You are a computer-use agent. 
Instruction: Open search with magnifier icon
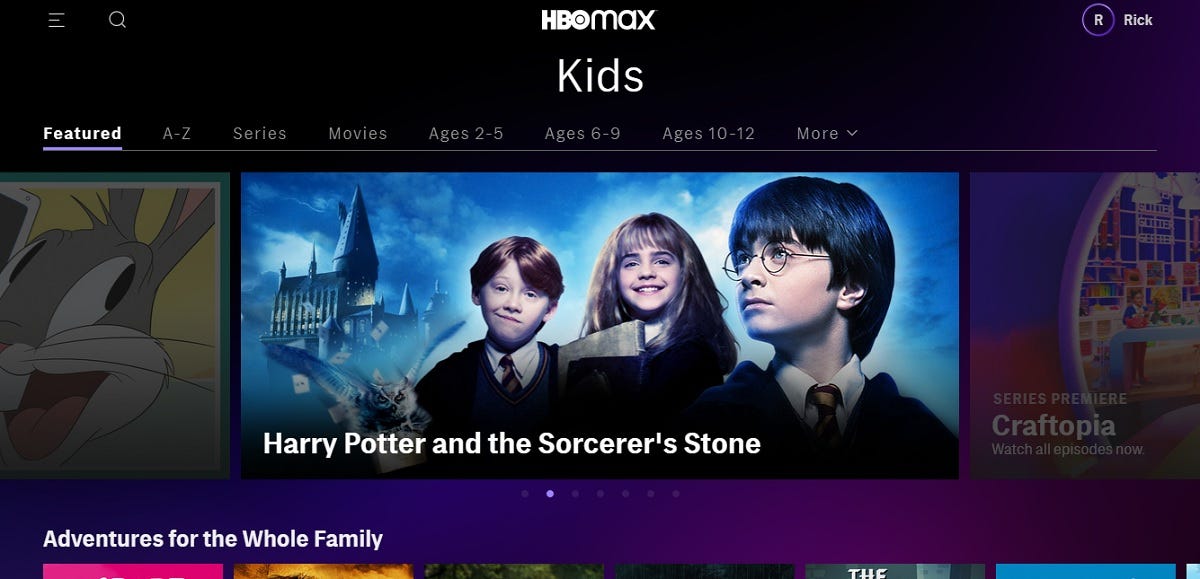pyautogui.click(x=118, y=20)
